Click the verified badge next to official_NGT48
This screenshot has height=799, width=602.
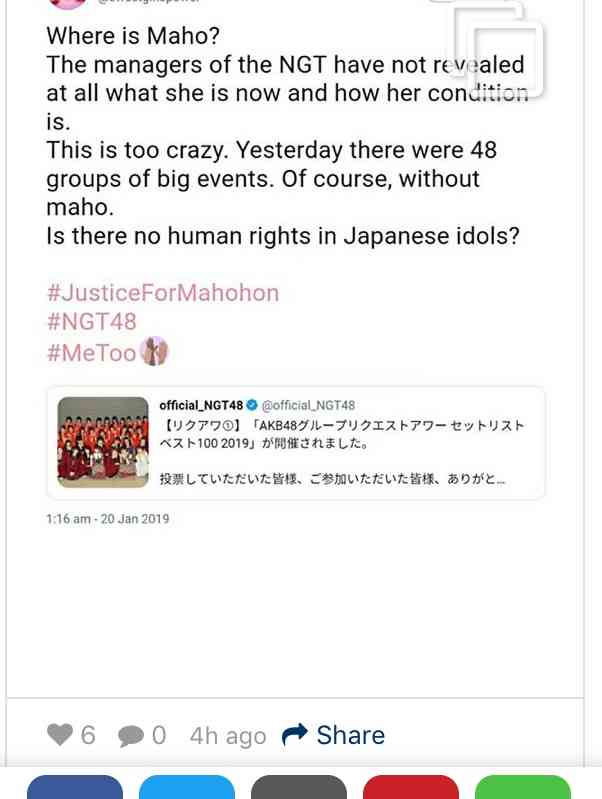252,405
